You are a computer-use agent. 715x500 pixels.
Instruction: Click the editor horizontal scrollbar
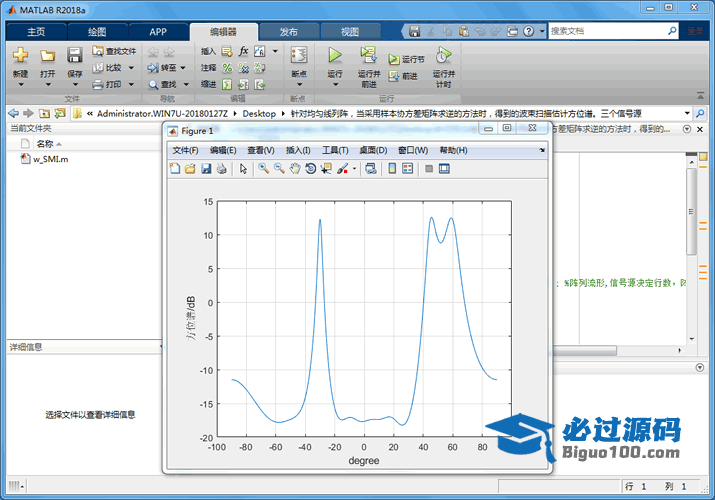pos(585,351)
